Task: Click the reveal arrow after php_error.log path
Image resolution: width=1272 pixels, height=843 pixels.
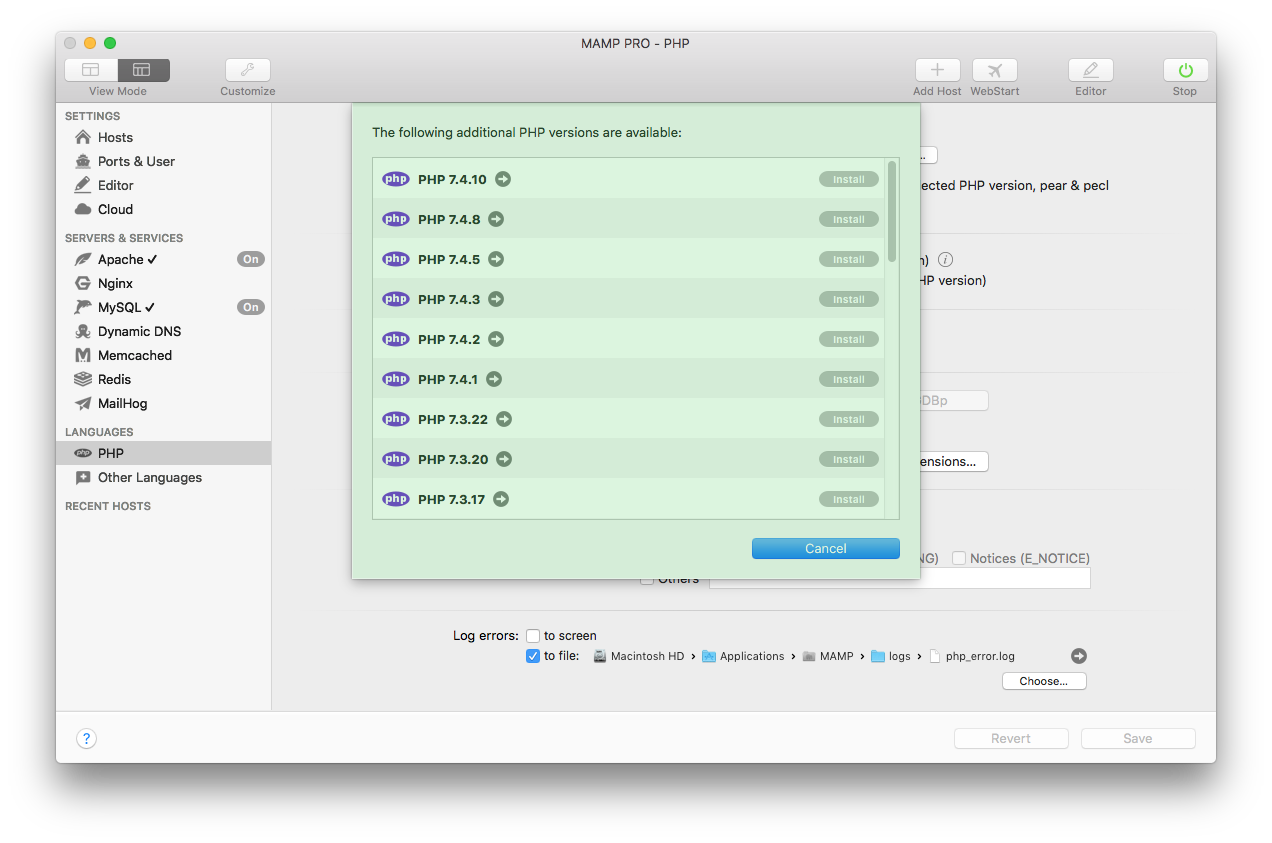Action: (x=1078, y=656)
